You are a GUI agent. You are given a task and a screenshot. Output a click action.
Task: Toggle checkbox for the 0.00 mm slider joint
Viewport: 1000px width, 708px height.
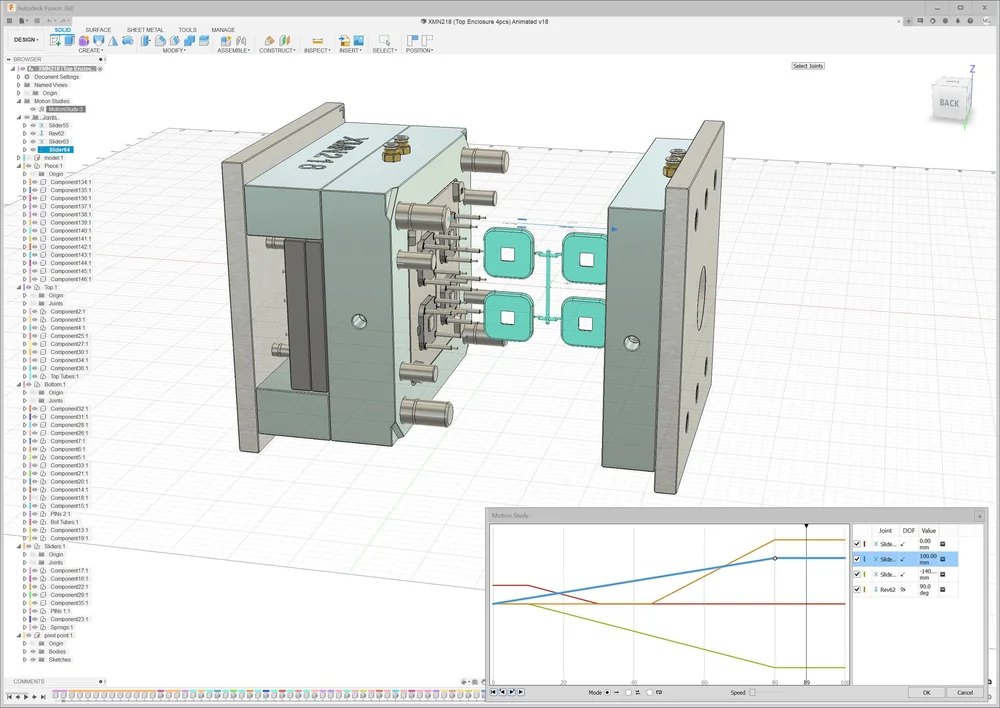pos(857,543)
